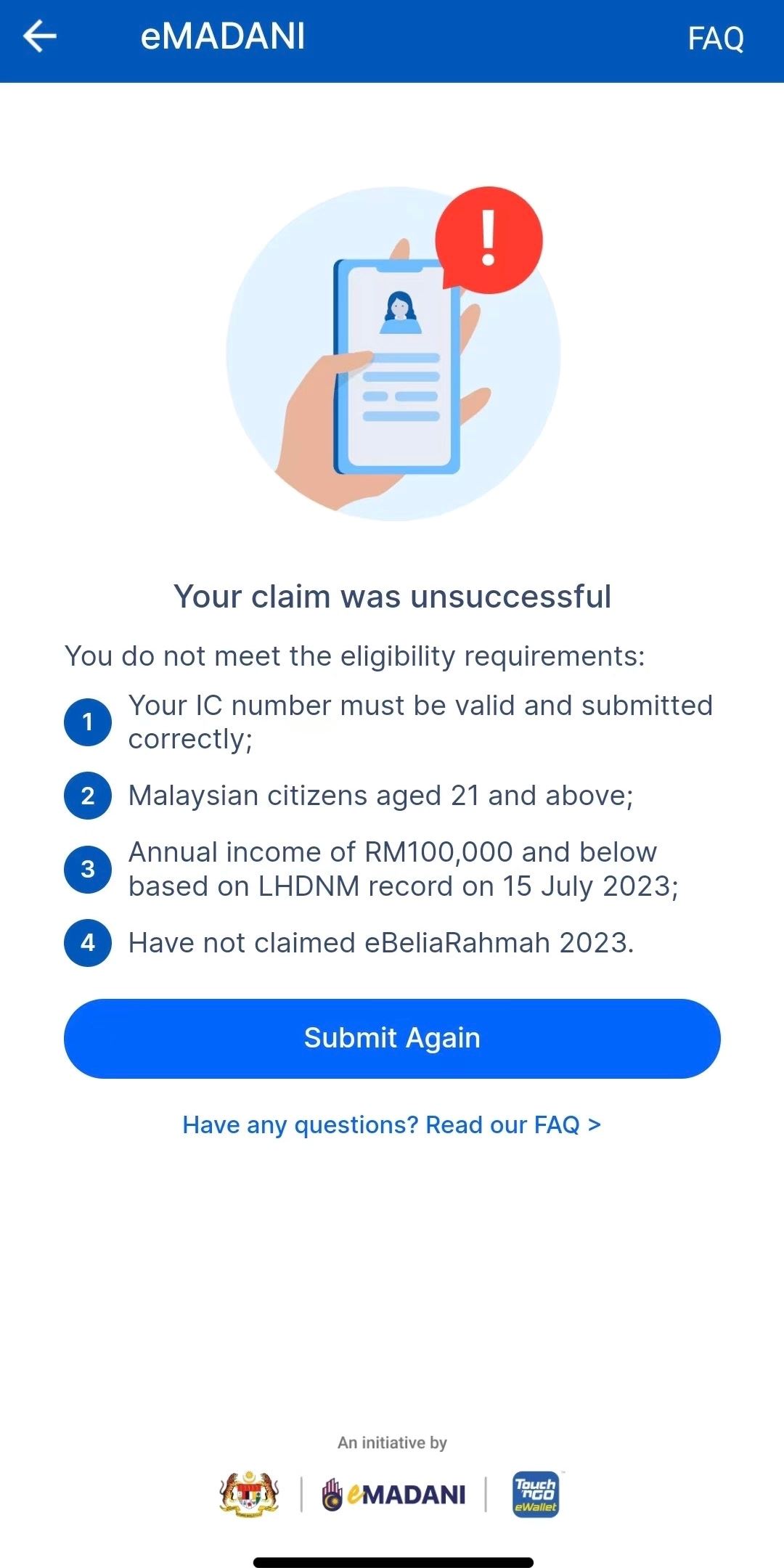784x1568 pixels.
Task: Tap the IC number requirement text
Action: (420, 722)
